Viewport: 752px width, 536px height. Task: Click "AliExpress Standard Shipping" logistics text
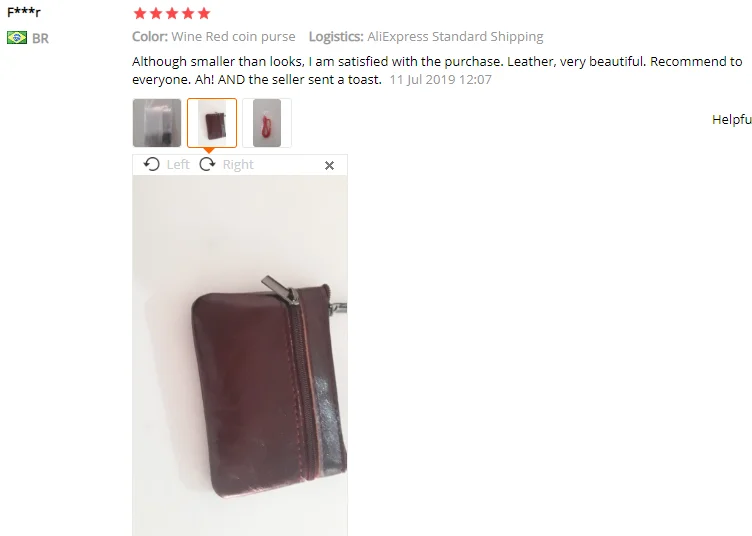click(x=455, y=37)
